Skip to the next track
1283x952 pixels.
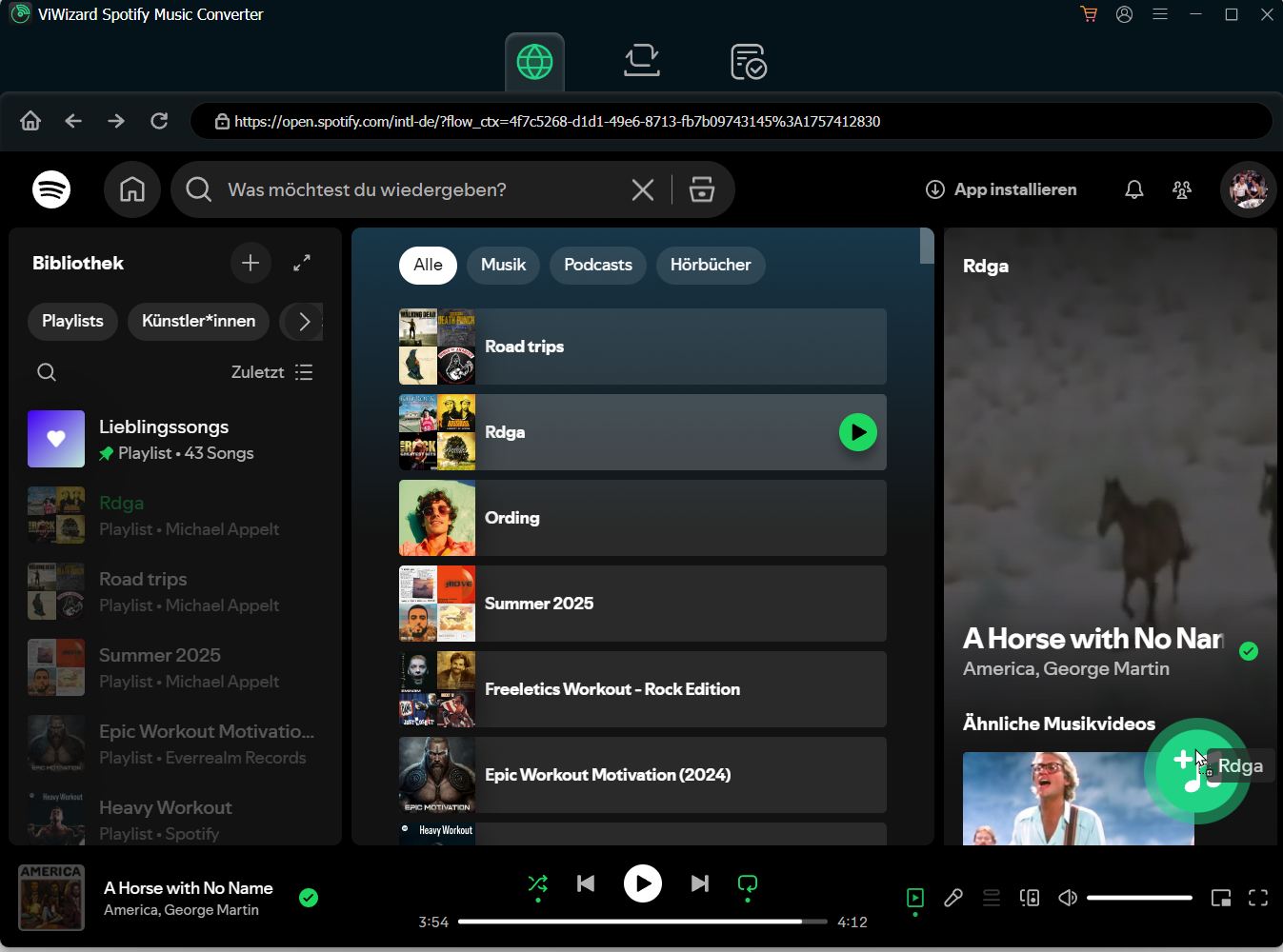coord(700,883)
